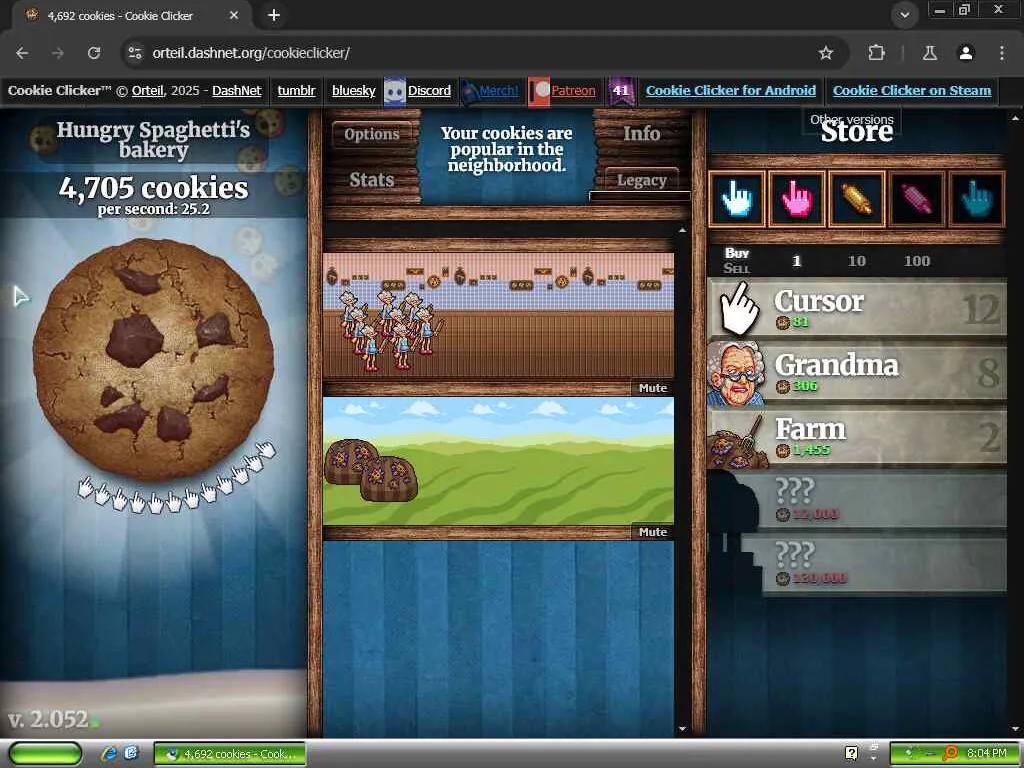This screenshot has height=768, width=1024.
Task: Switch store mode to Buy
Action: (737, 253)
